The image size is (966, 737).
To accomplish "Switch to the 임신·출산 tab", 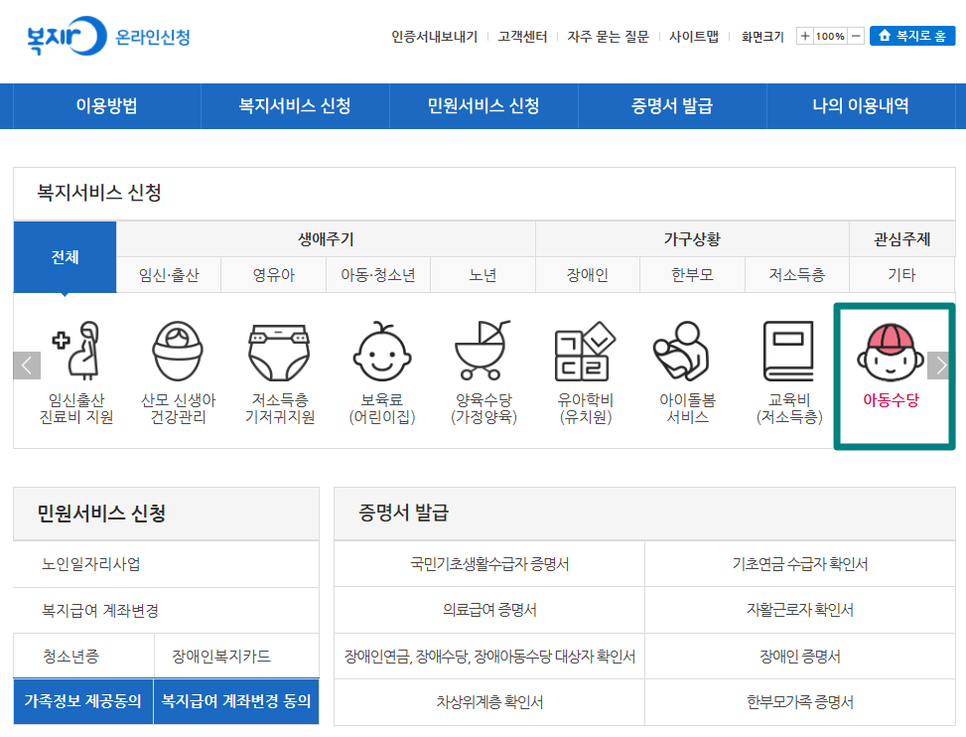I will coord(169,275).
